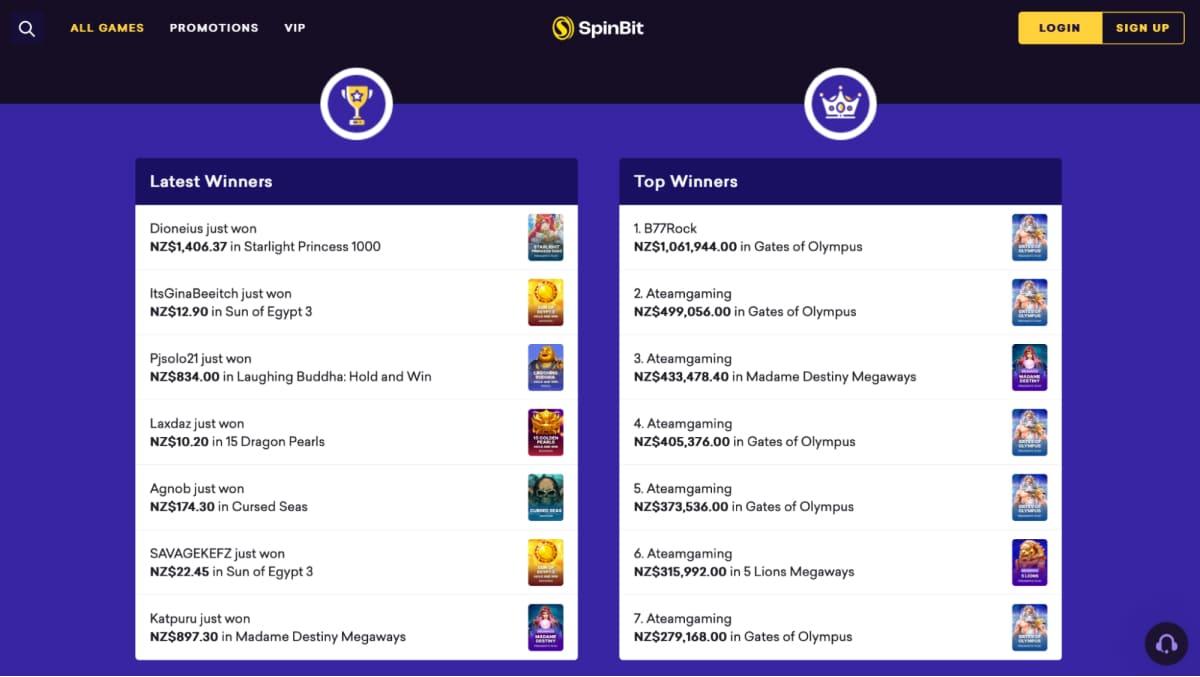Open Gates of Olympus thumbnail in rank 7 row
Image resolution: width=1200 pixels, height=677 pixels.
[1030, 627]
